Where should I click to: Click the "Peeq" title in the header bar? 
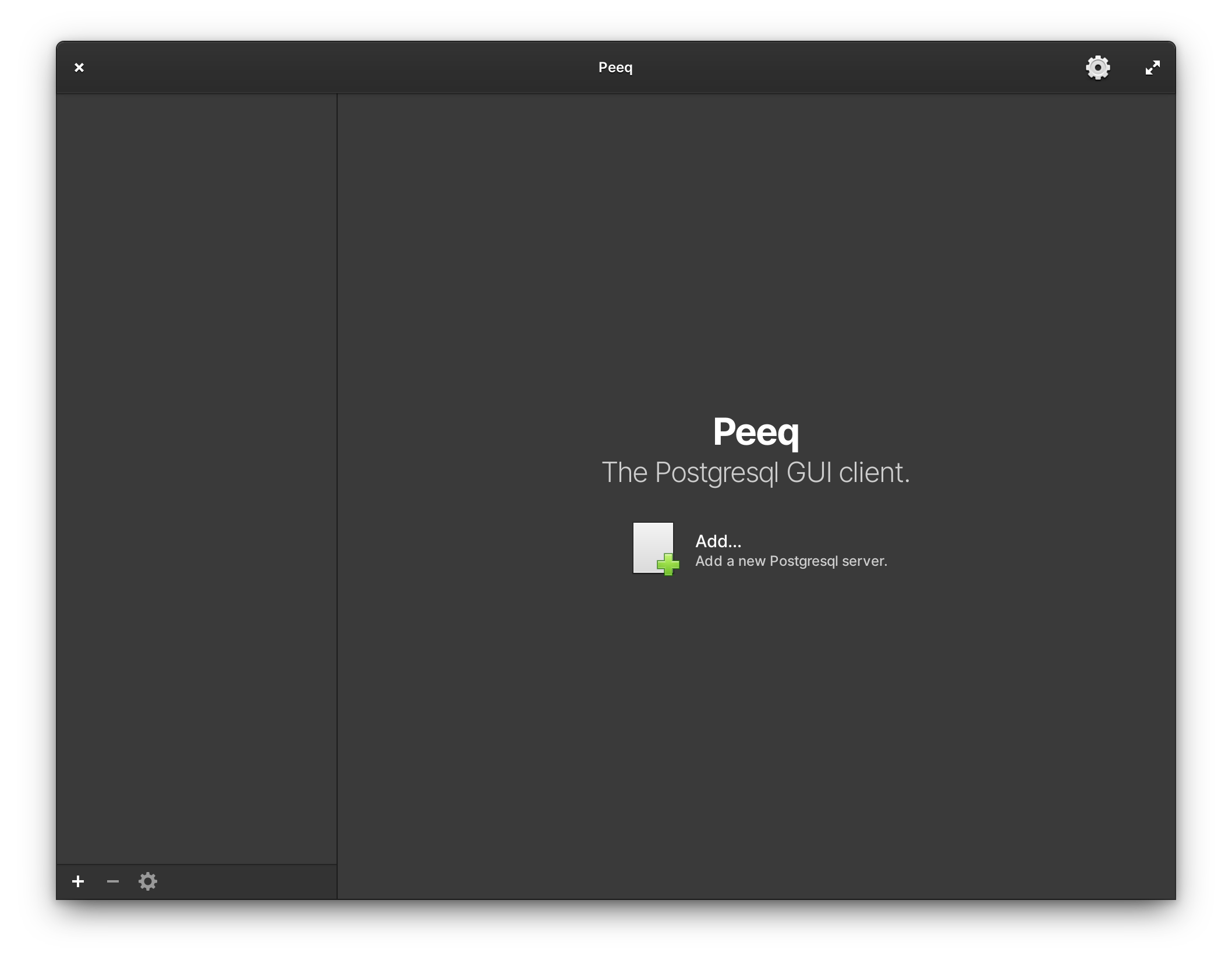[x=615, y=68]
